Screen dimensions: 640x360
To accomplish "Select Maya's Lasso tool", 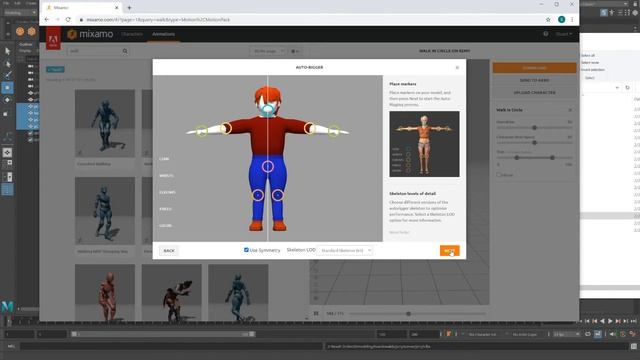I will click(7, 63).
